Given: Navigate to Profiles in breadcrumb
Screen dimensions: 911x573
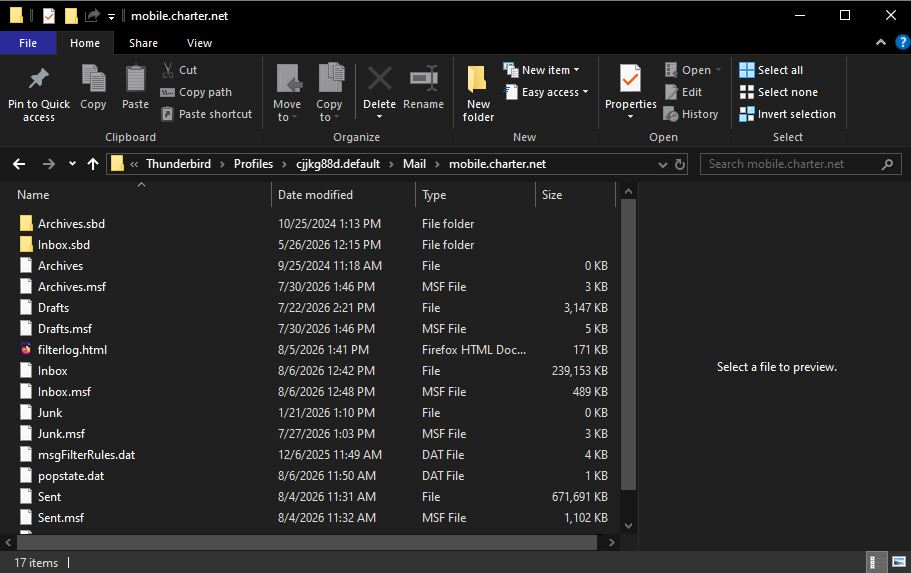Looking at the screenshot, I should click(253, 164).
